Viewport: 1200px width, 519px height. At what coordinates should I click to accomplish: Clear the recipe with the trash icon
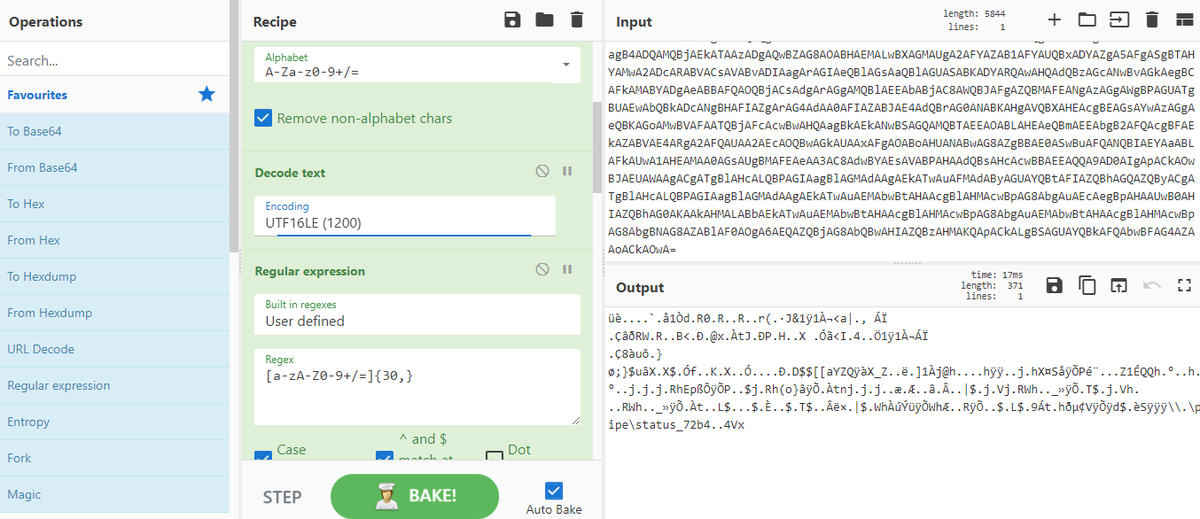576,20
